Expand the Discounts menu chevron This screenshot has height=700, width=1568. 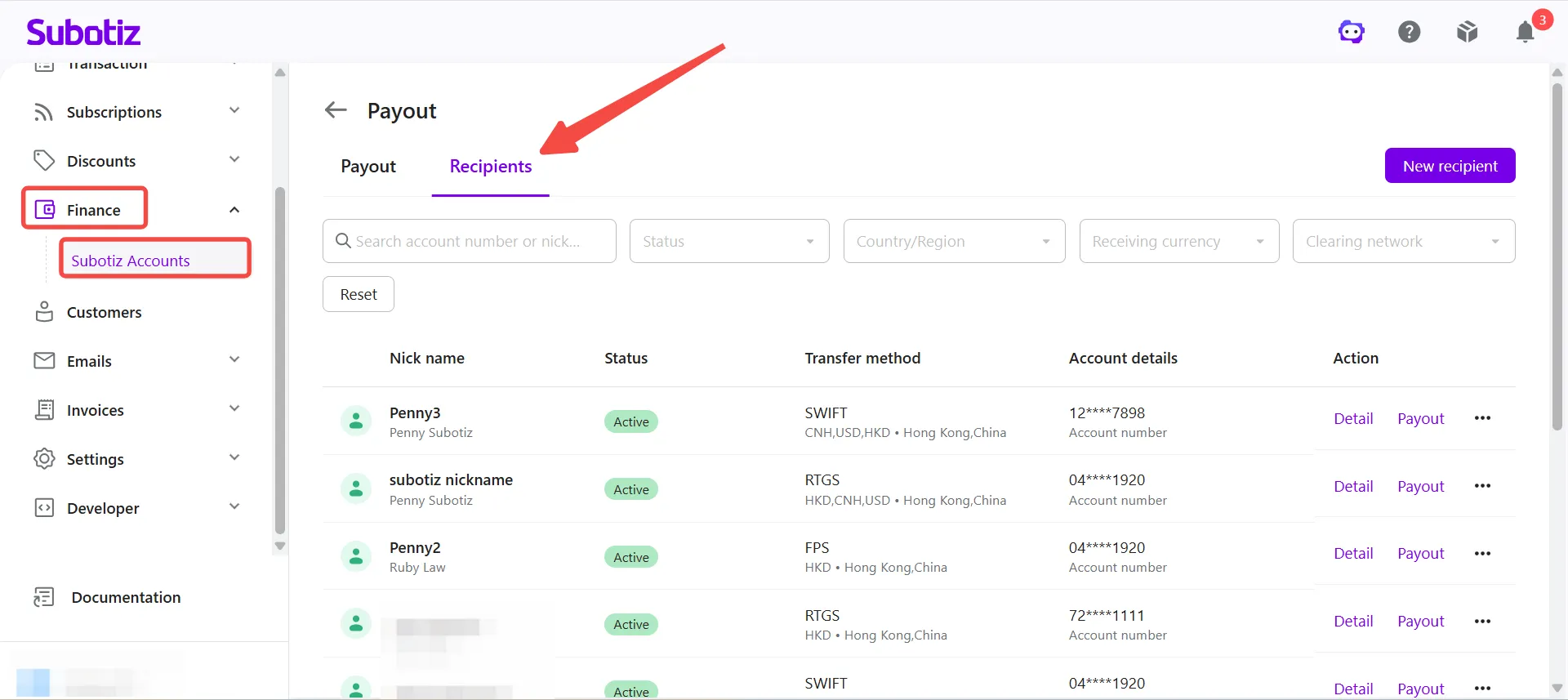[234, 159]
